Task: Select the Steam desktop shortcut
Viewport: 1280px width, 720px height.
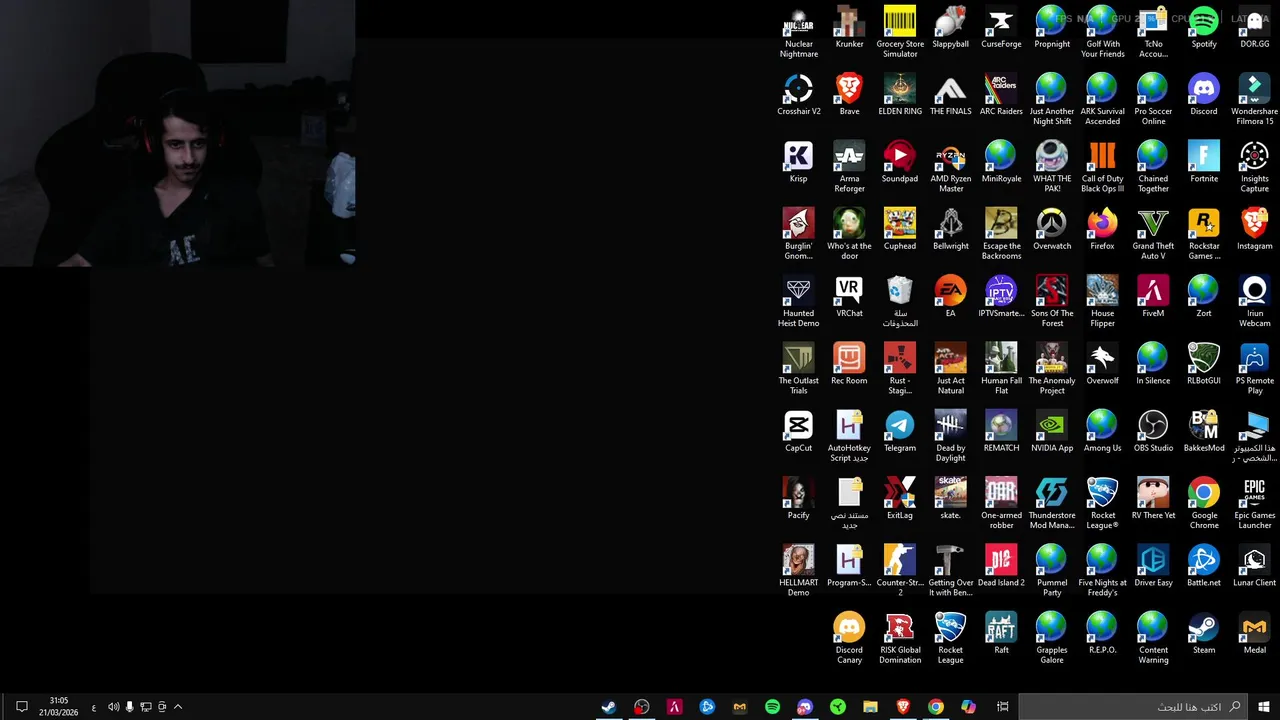Action: pyautogui.click(x=1204, y=631)
